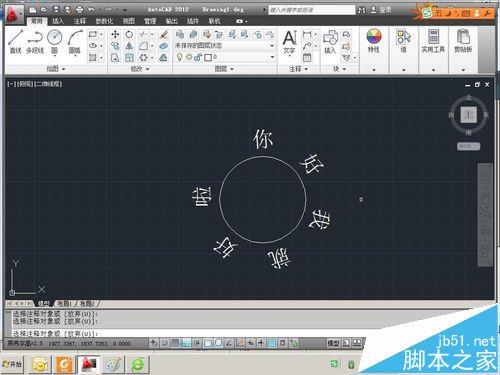
Task: Click the Copy objects tool icon
Action: pos(115,46)
